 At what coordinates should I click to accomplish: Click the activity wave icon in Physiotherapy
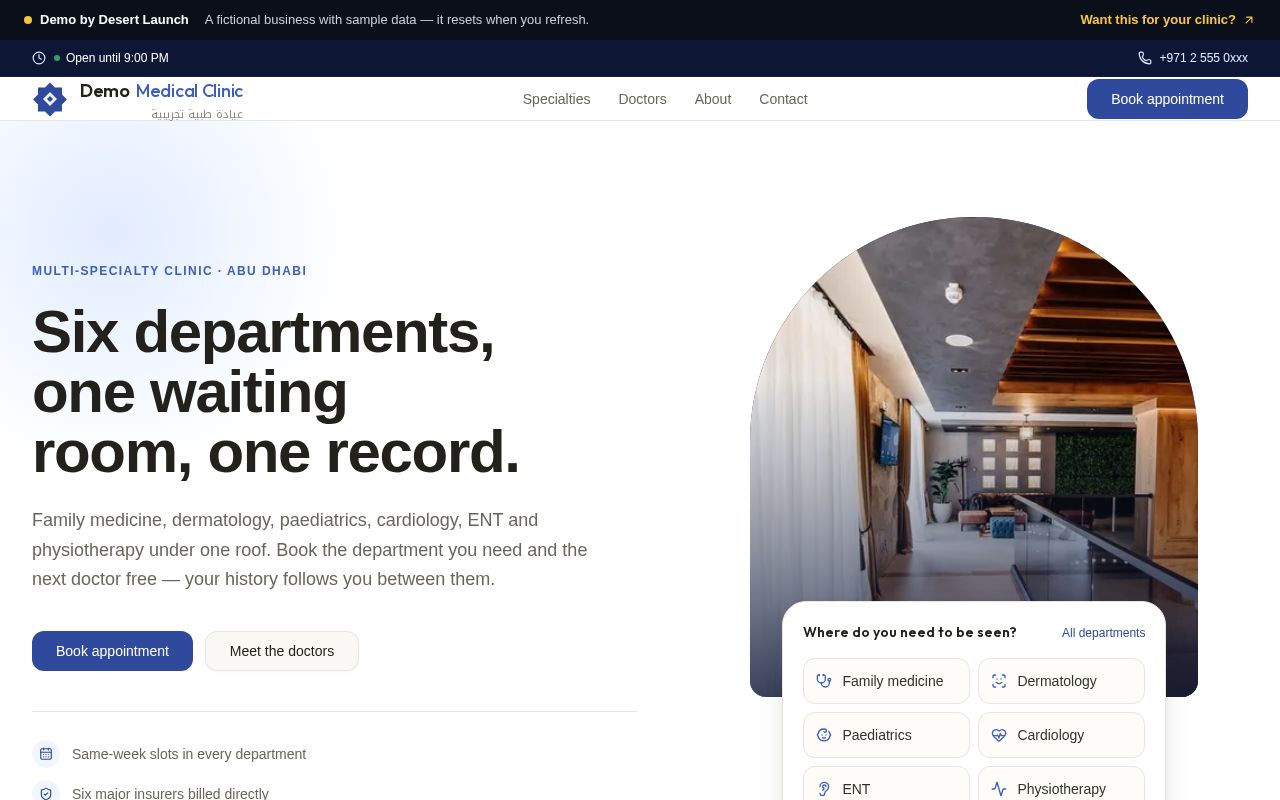999,789
